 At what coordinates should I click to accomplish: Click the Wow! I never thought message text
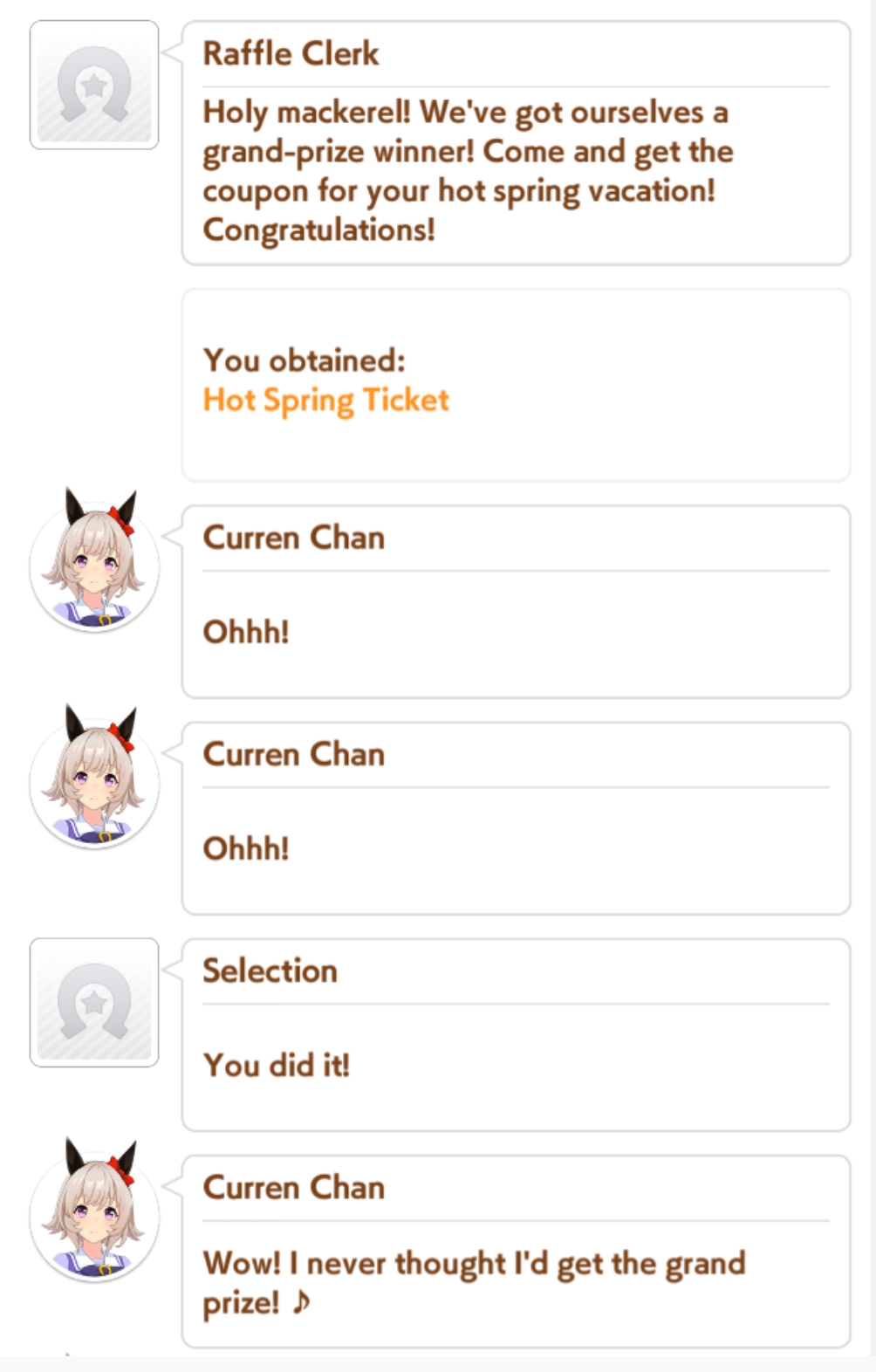click(474, 1283)
